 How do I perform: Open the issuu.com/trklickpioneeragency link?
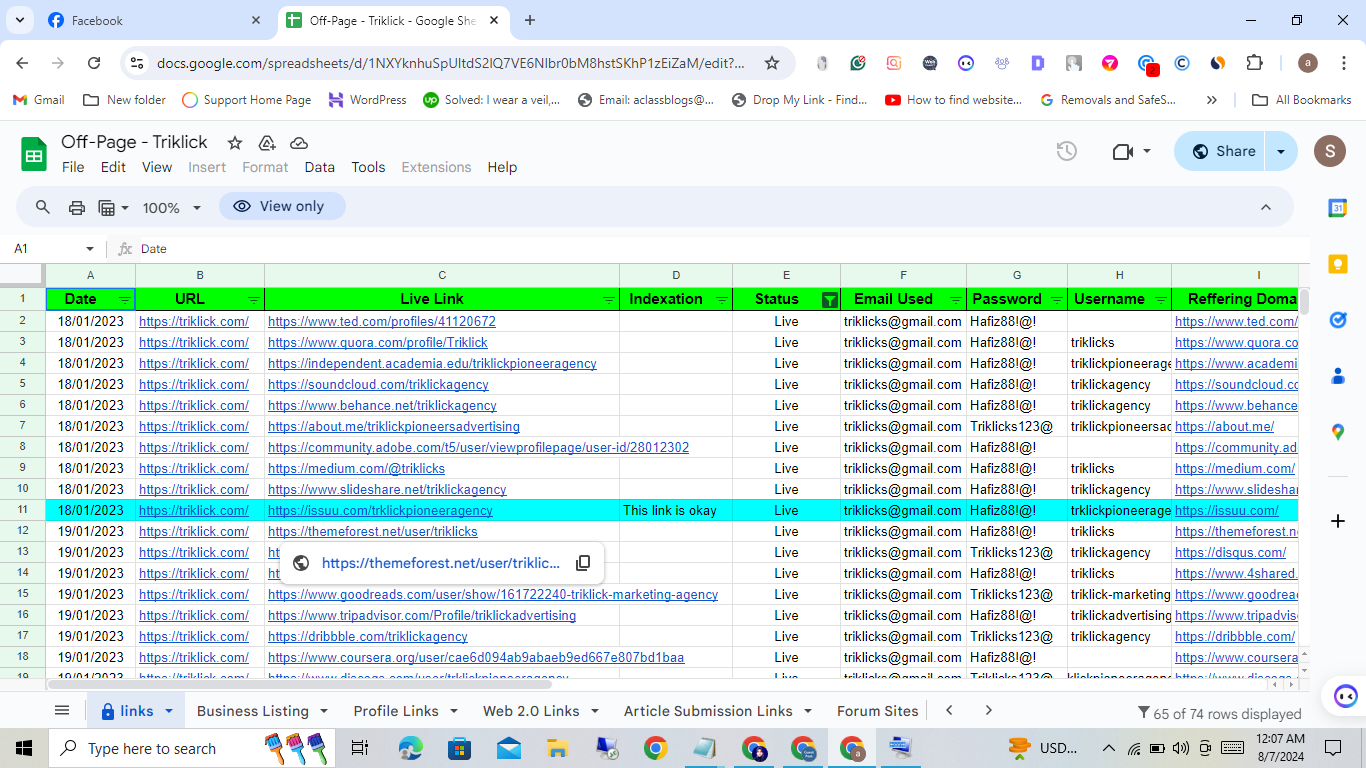(380, 511)
